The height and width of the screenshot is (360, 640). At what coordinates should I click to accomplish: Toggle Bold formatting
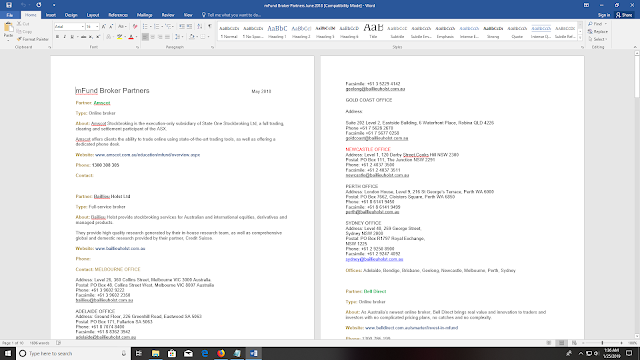[57, 37]
